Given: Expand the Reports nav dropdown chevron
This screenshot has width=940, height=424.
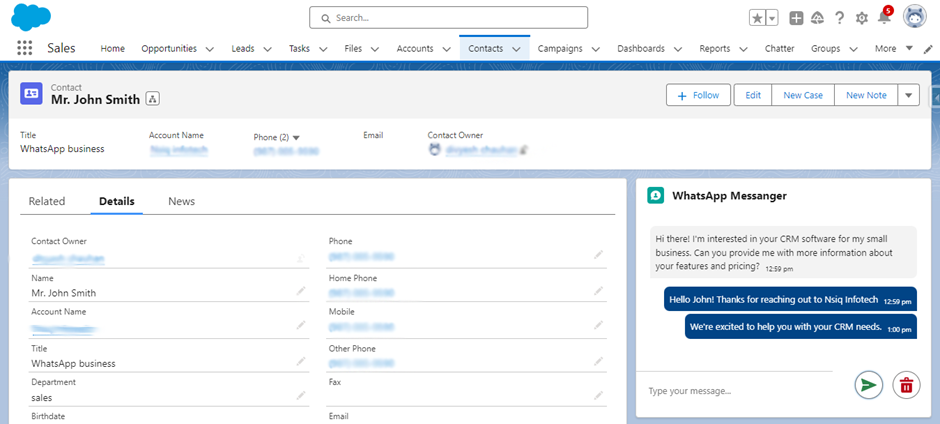Looking at the screenshot, I should point(743,49).
